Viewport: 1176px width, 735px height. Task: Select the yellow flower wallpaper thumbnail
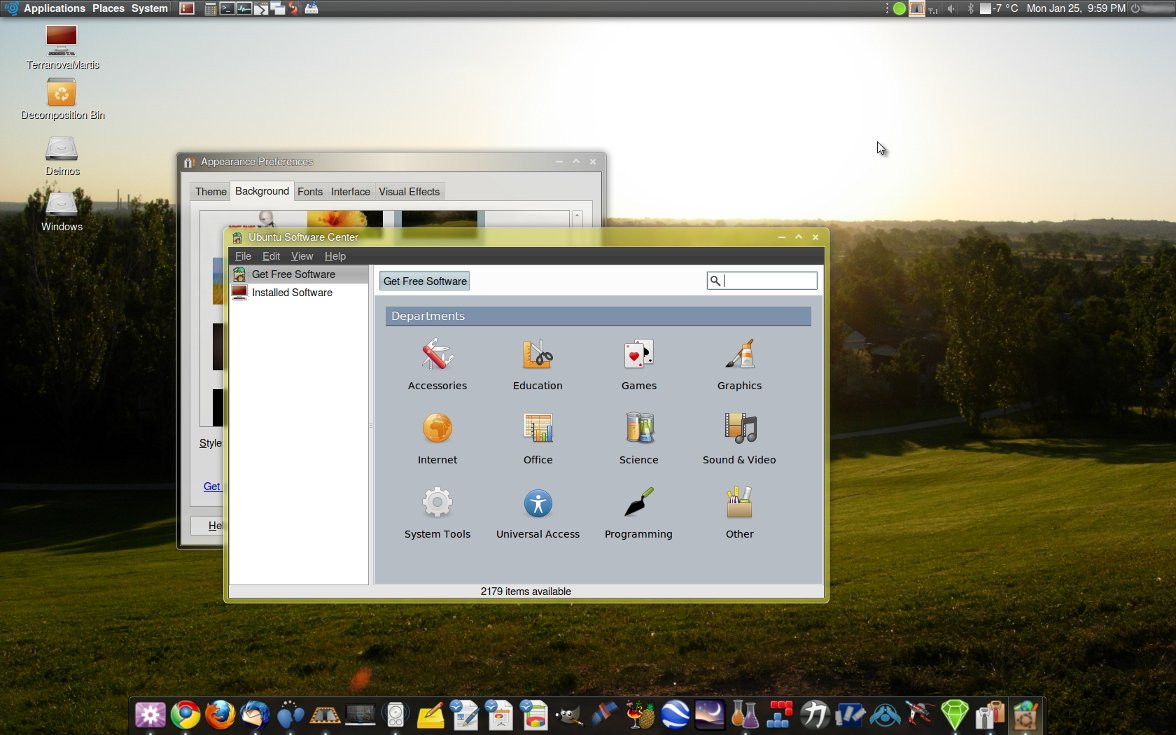(x=345, y=220)
